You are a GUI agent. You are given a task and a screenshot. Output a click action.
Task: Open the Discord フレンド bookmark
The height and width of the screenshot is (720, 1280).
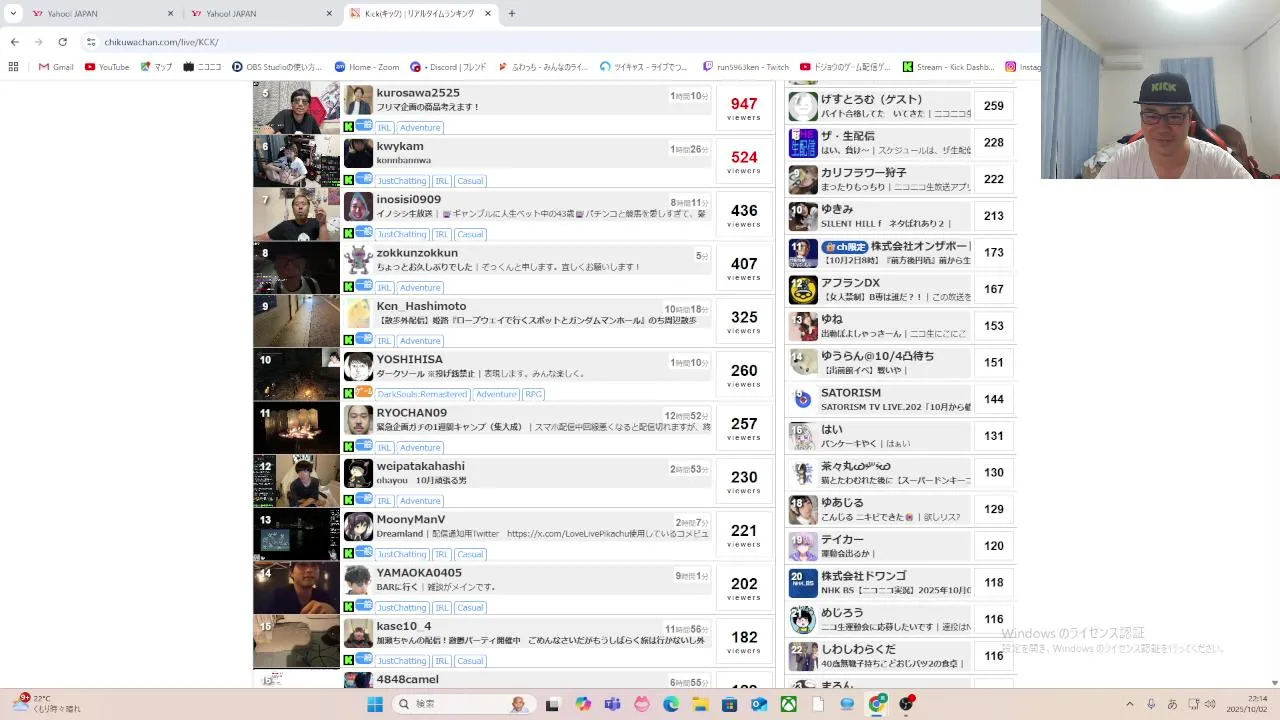click(448, 67)
